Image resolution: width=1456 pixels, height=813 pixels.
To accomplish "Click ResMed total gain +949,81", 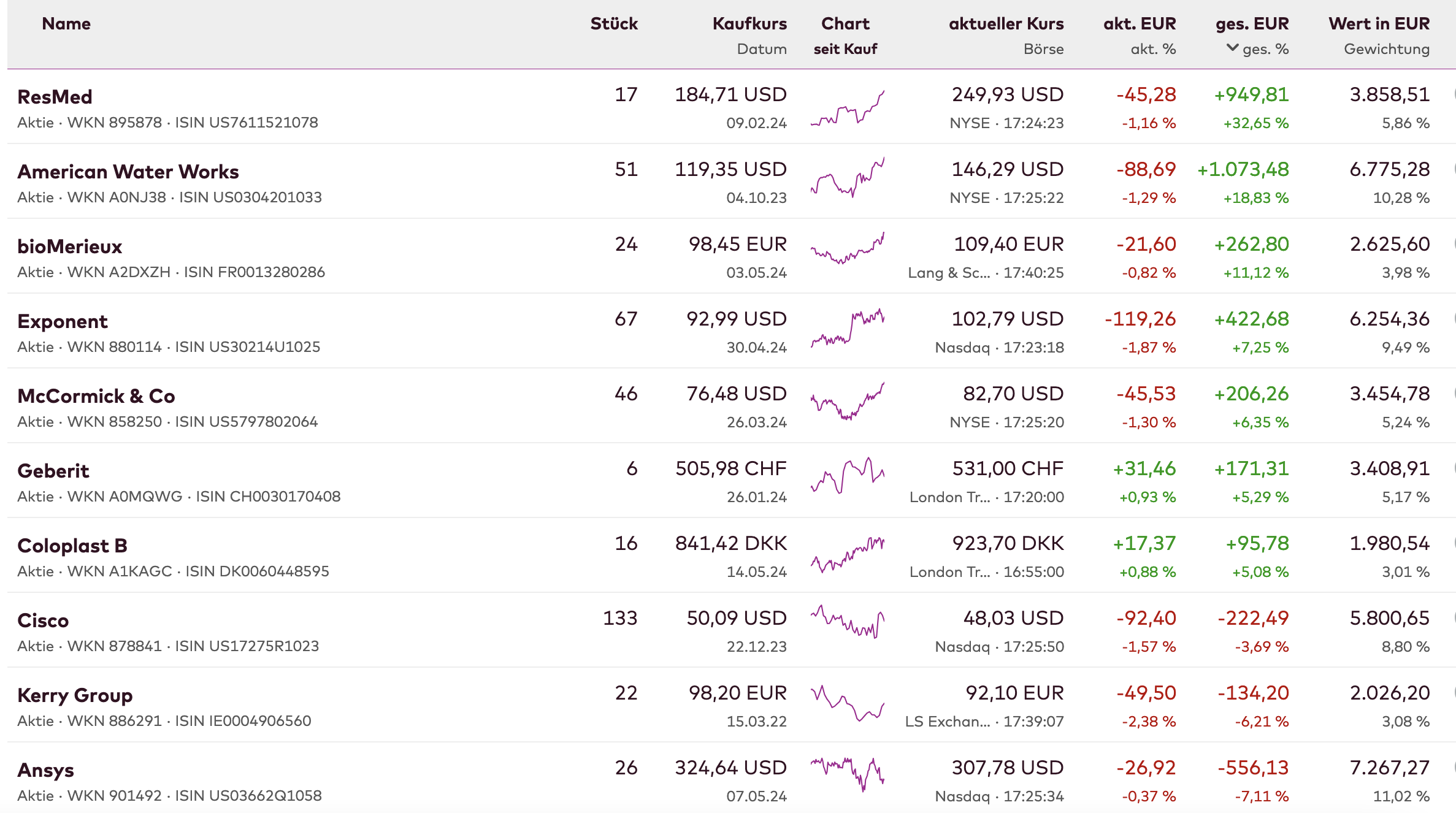I will coord(1251,94).
